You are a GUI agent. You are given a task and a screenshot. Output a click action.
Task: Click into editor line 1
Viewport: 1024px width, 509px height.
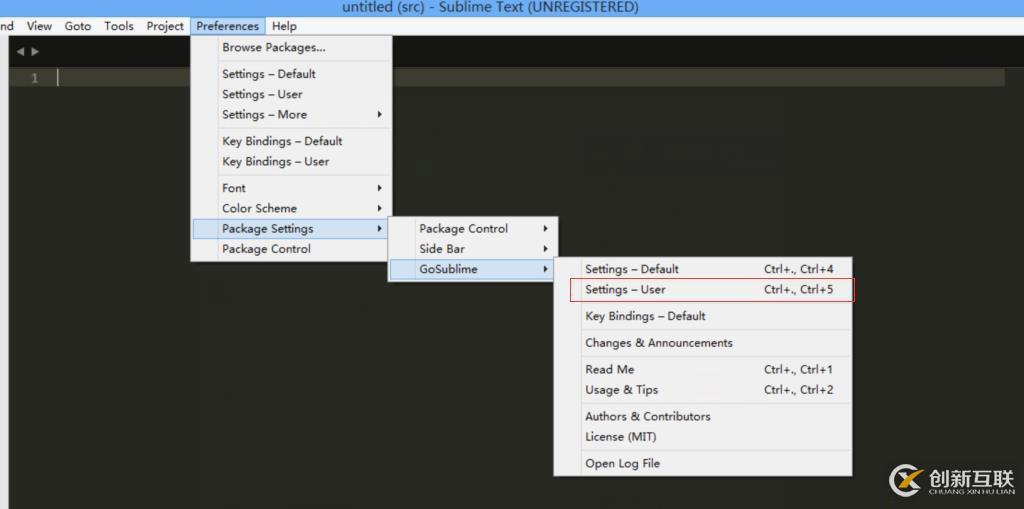click(x=530, y=78)
